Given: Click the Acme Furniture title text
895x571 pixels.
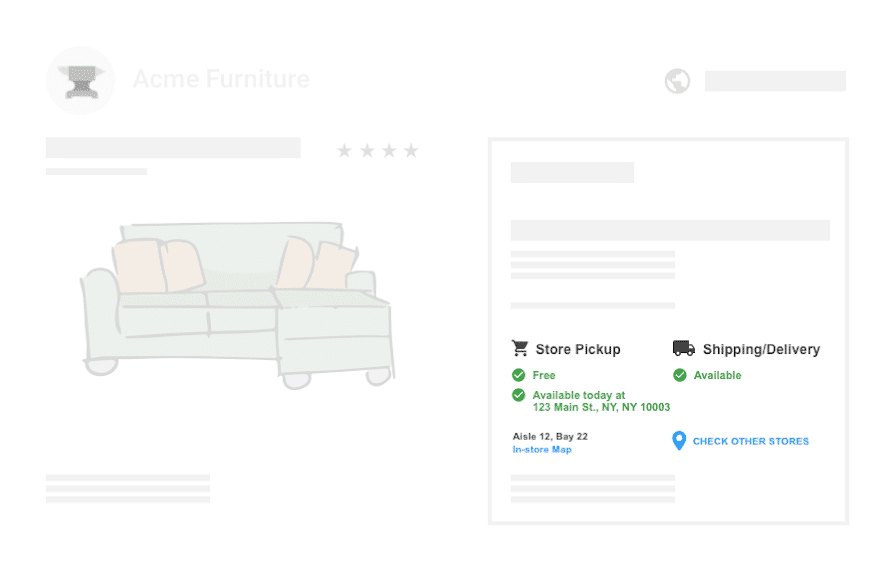Looking at the screenshot, I should [221, 79].
